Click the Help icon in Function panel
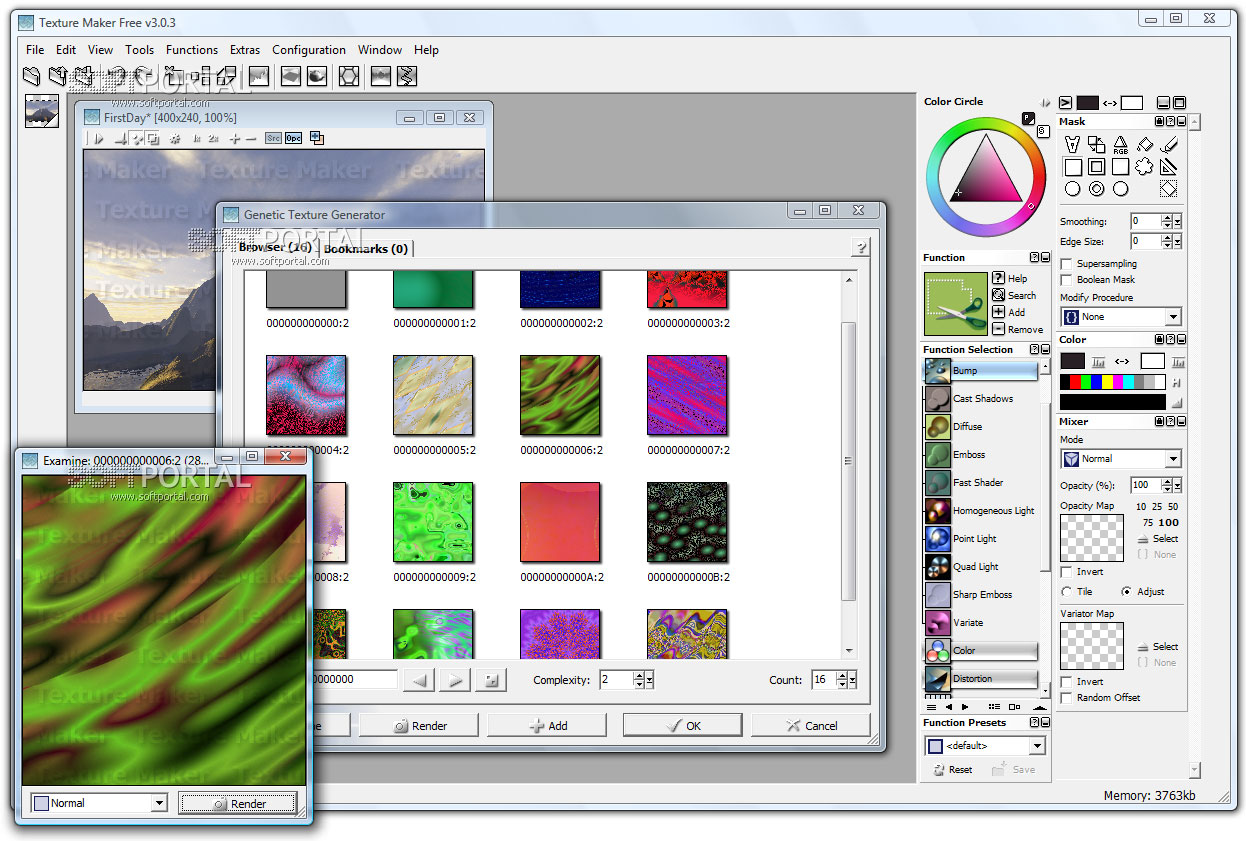This screenshot has height=841, width=1246. 998,278
